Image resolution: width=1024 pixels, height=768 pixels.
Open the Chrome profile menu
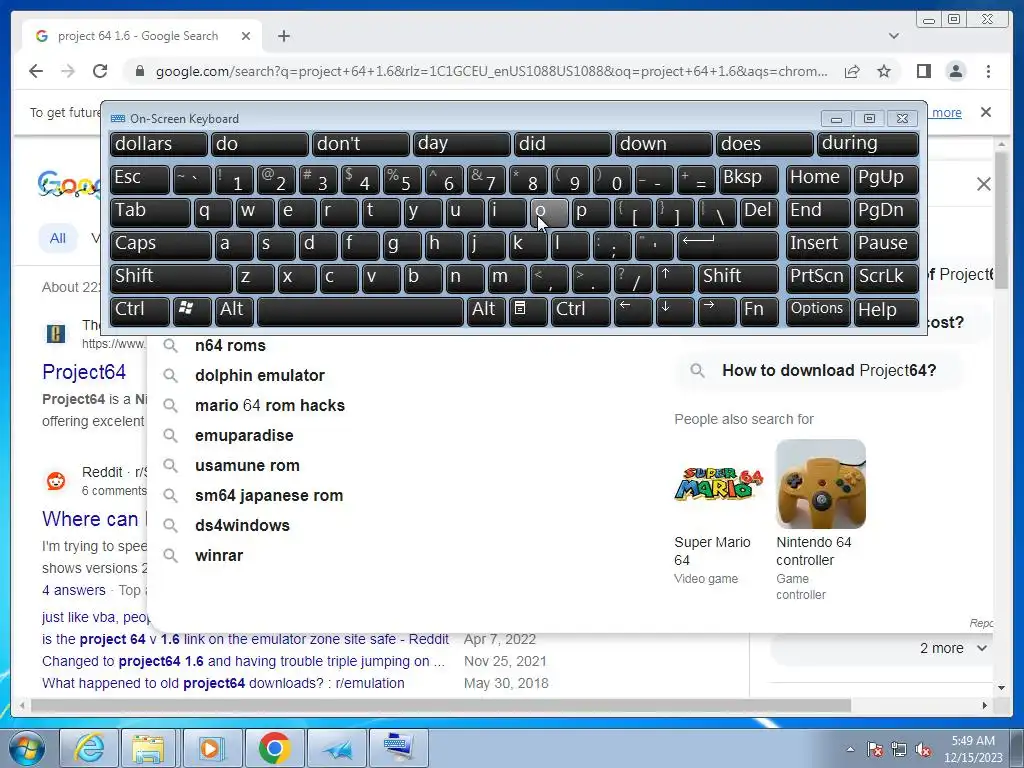click(955, 71)
